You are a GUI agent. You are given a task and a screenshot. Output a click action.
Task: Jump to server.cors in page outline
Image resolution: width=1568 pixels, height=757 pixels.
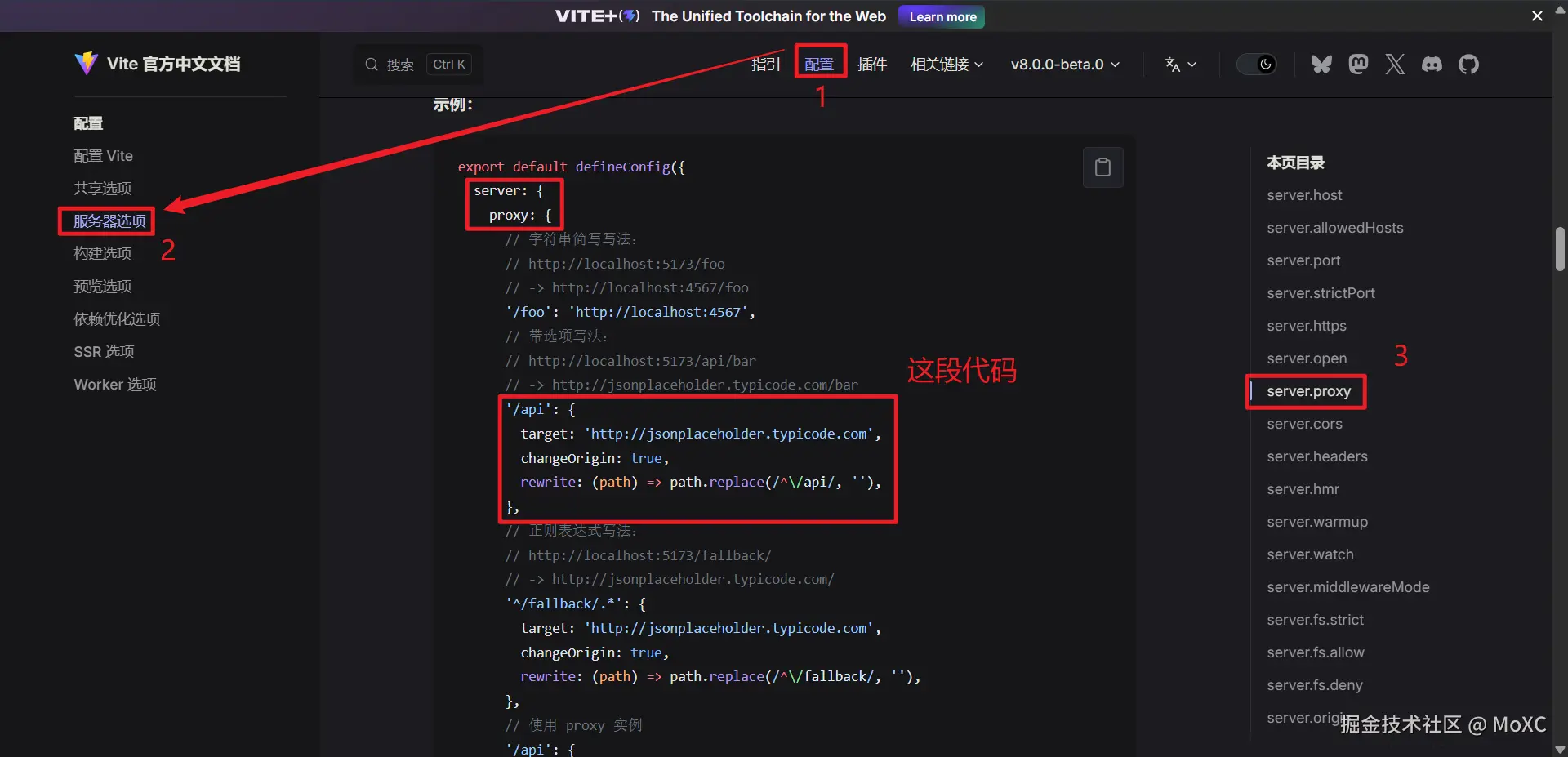click(x=1304, y=424)
